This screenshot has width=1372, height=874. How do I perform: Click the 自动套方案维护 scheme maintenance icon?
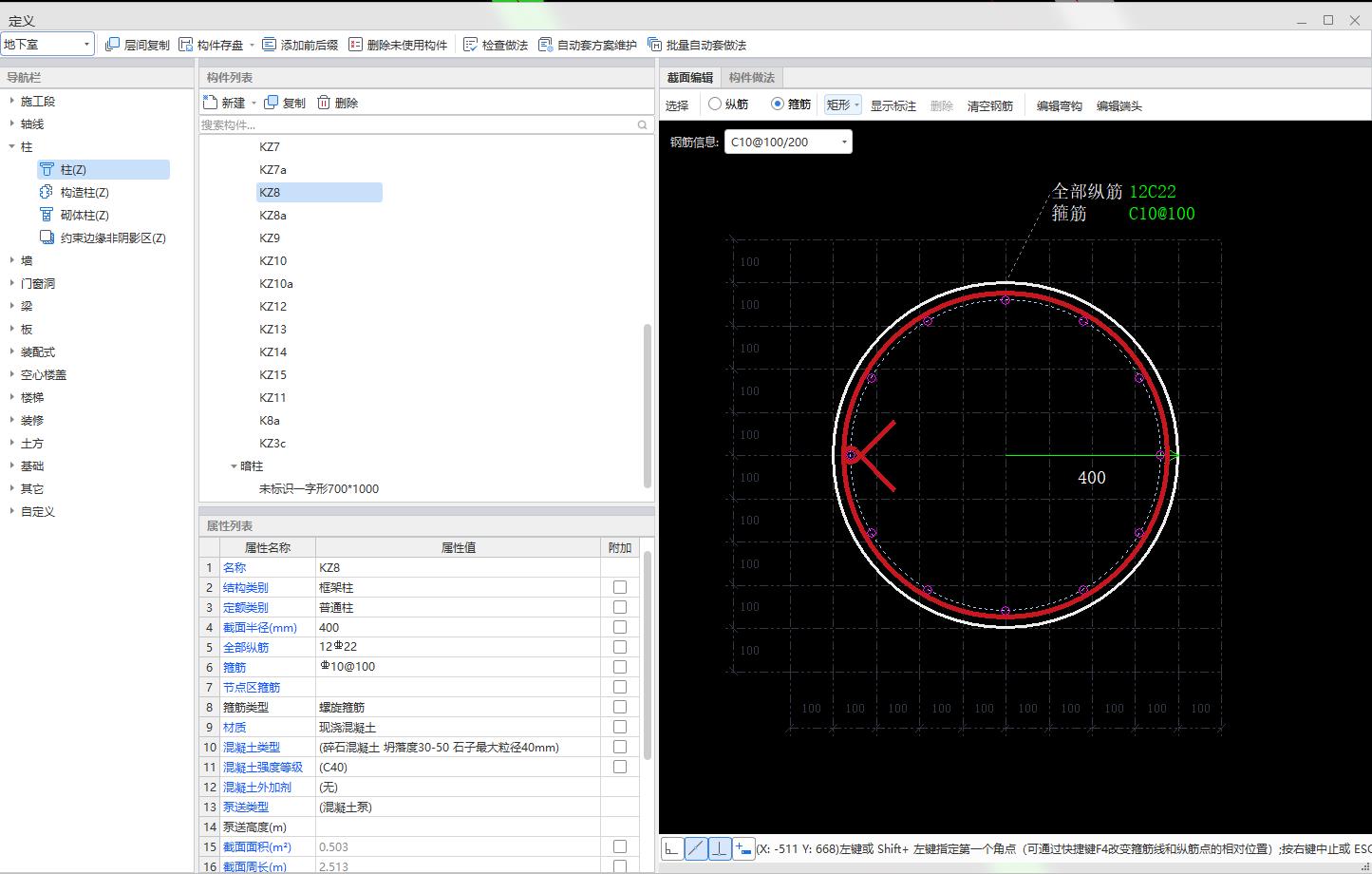coord(545,45)
